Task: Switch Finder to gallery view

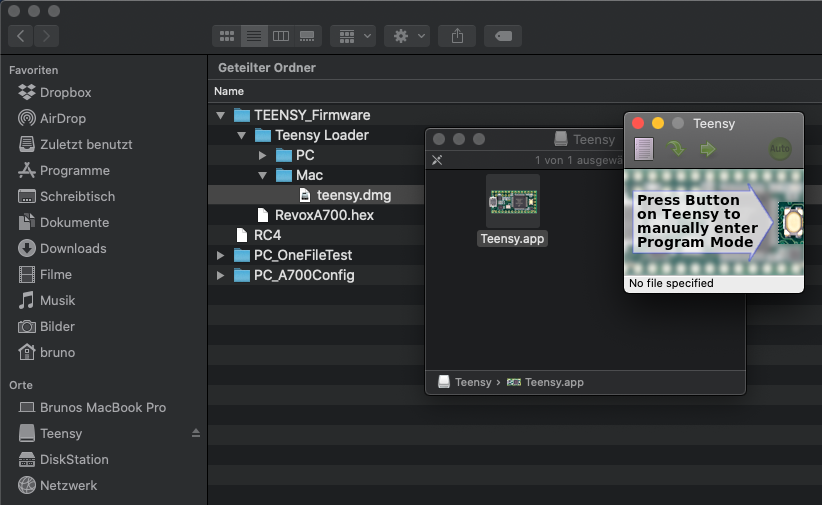Action: tap(308, 36)
